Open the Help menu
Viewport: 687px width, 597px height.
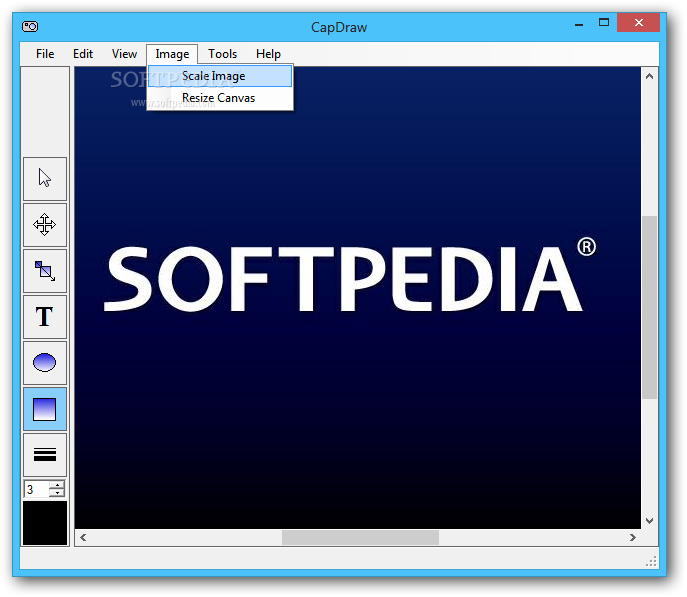[x=268, y=54]
